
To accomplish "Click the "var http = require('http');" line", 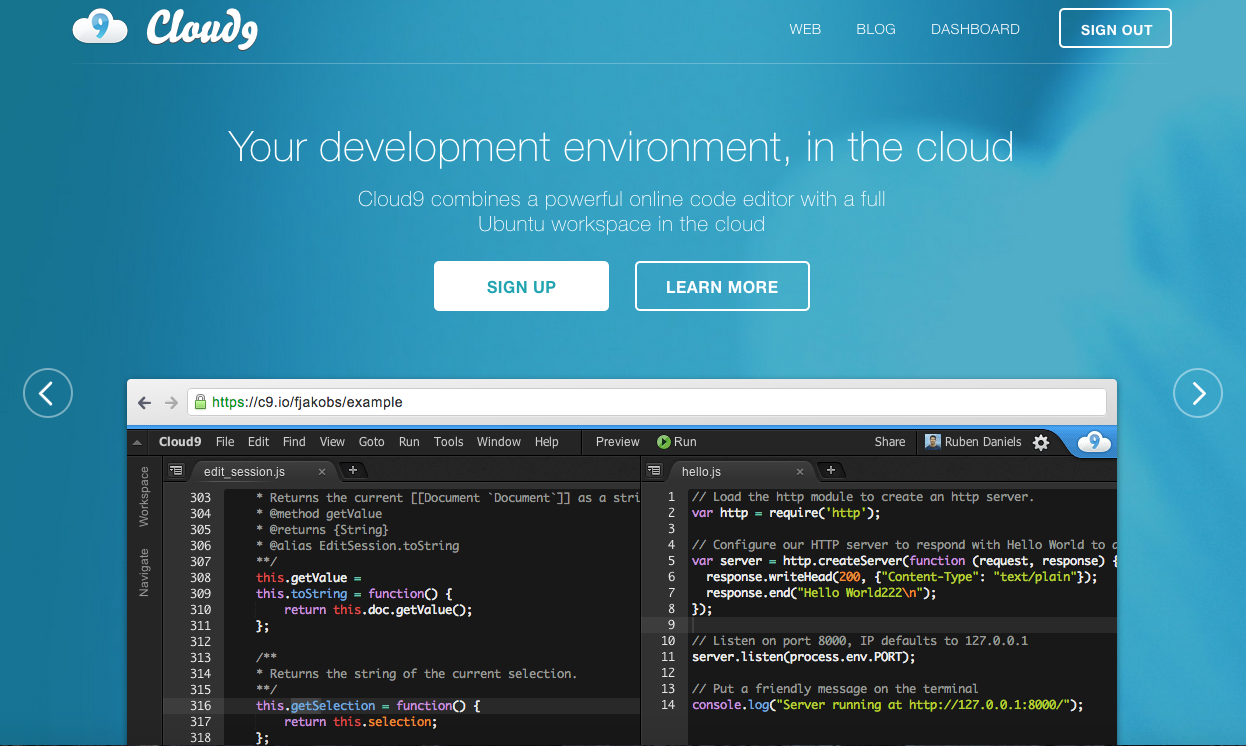I will coord(786,513).
